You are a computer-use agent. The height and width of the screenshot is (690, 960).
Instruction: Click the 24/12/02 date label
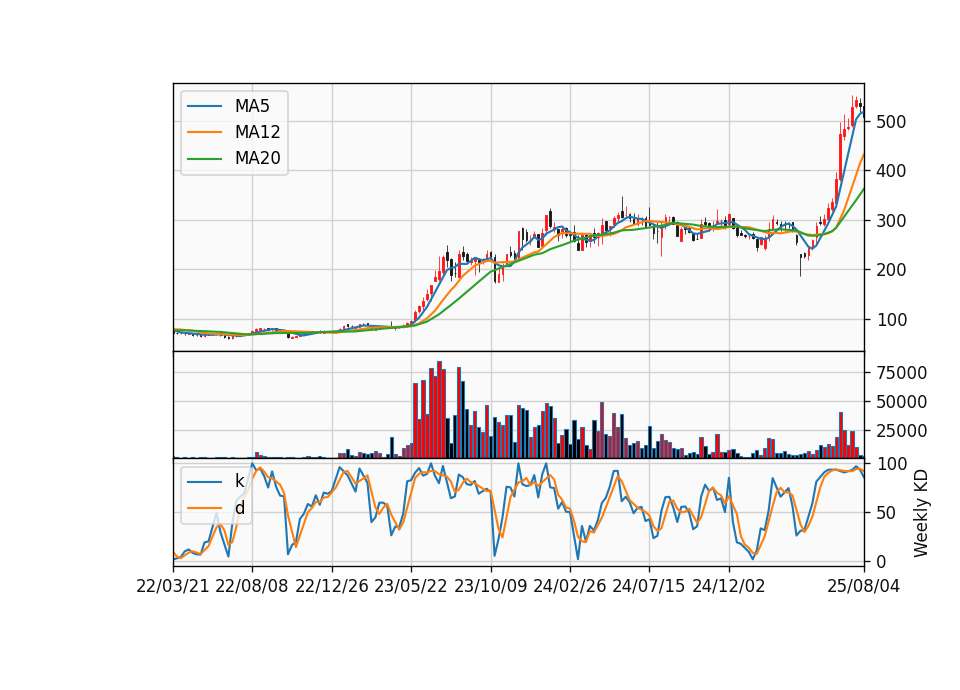click(729, 586)
